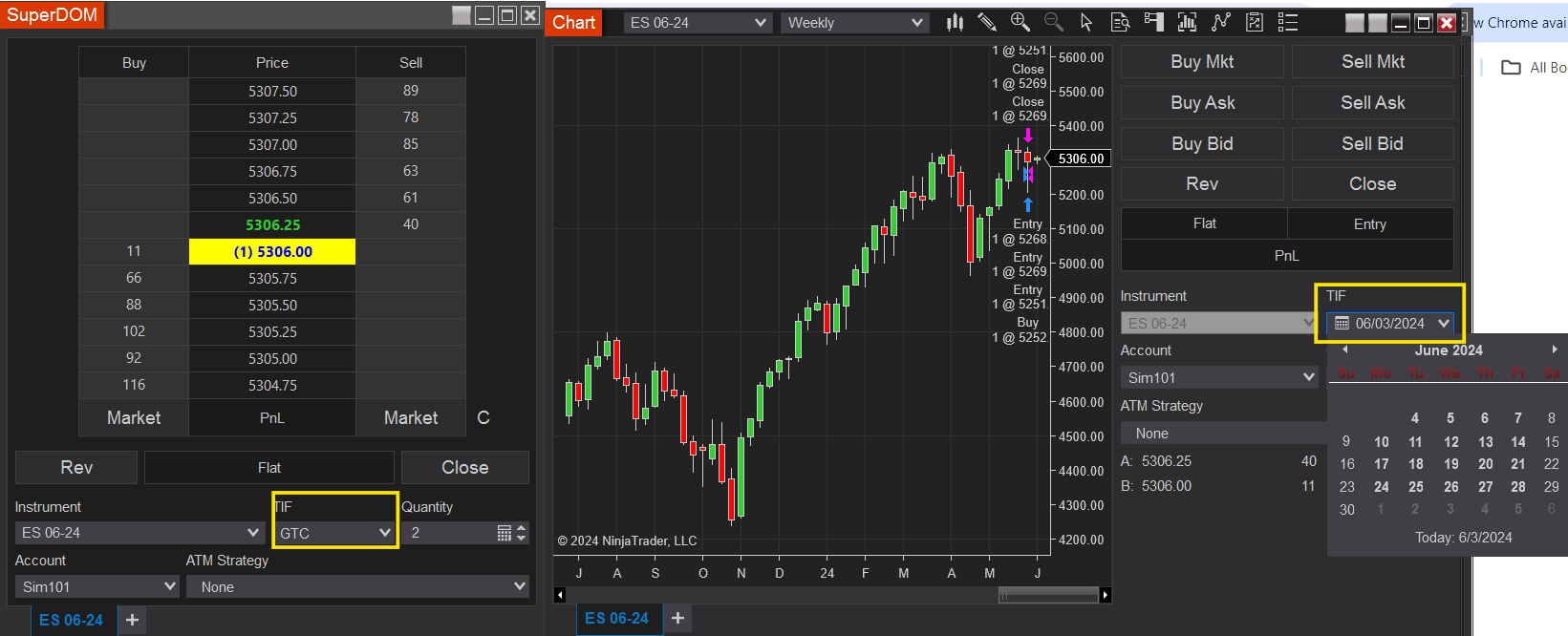Click Rev button in Chart Trader
Image resolution: width=1568 pixels, height=636 pixels.
pos(1202,183)
